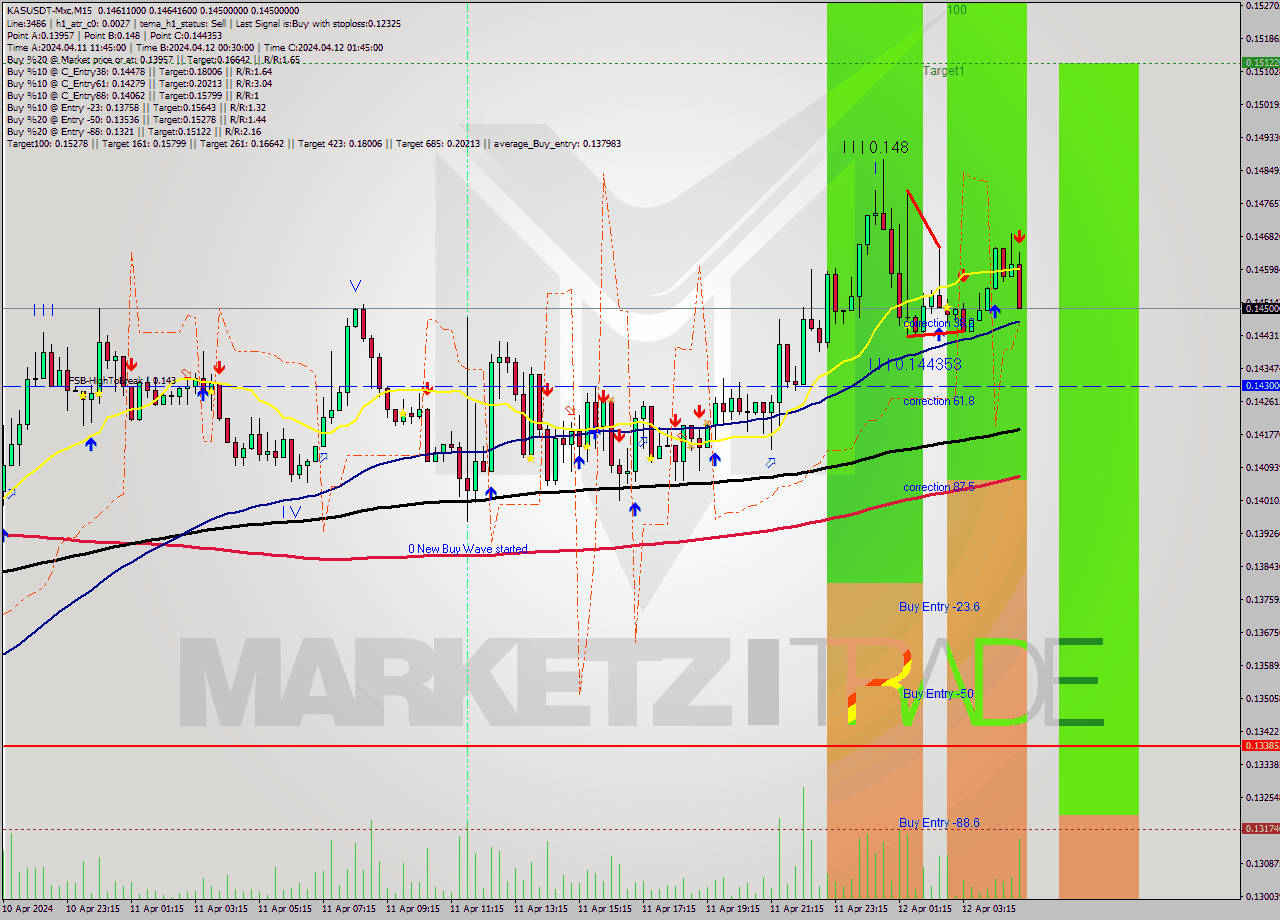Click the '10 Apr 2024' date label
Viewport: 1280px width, 920px height.
click(28, 909)
